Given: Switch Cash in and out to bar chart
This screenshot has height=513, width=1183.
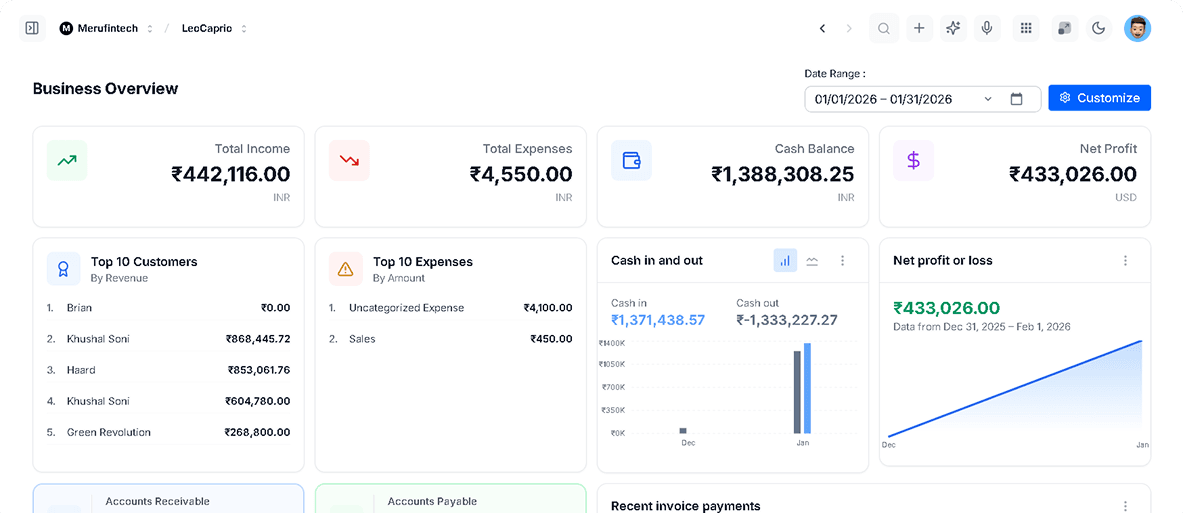Looking at the screenshot, I should tap(785, 260).
